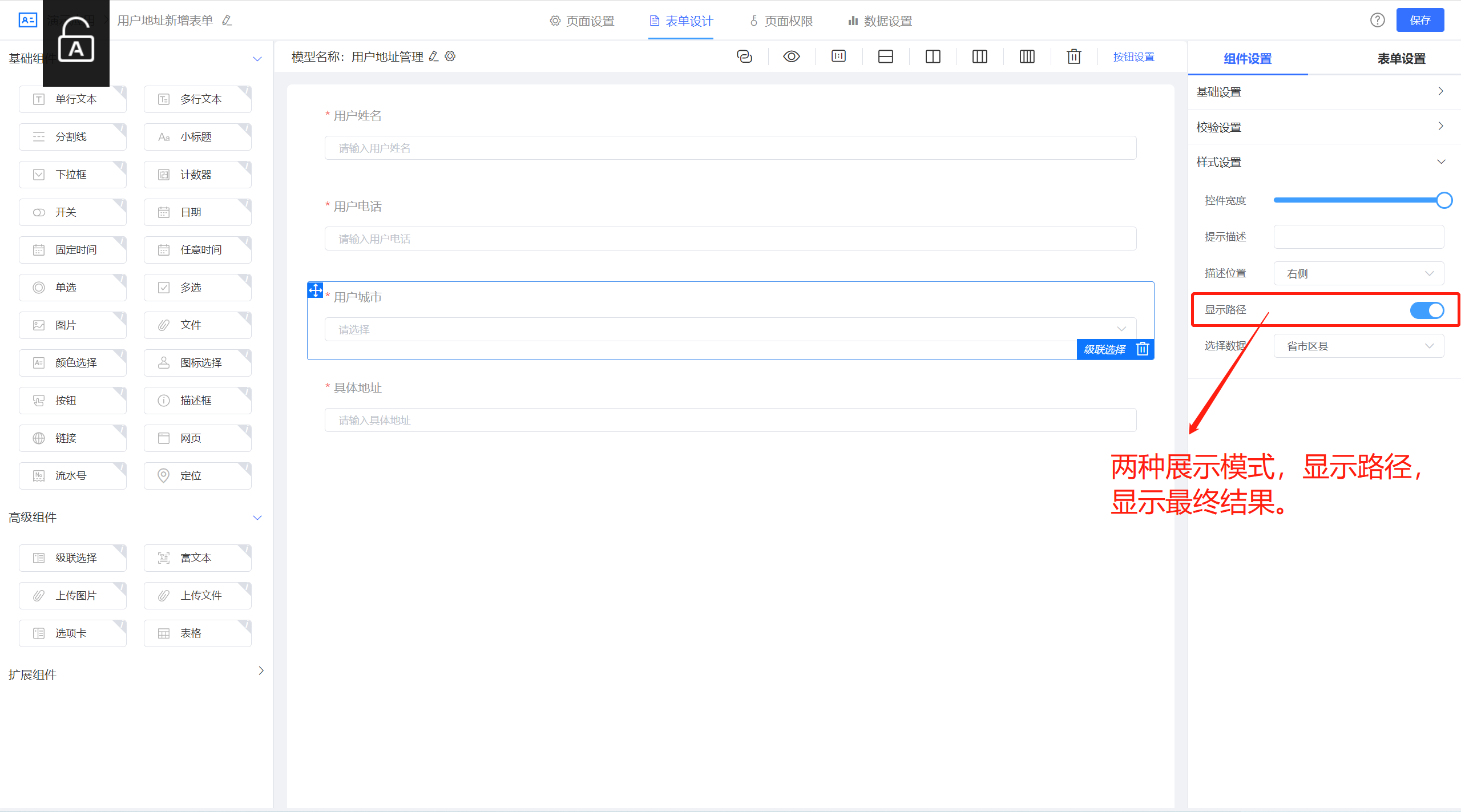The width and height of the screenshot is (1461, 812).
Task: Click the move handle on 用户城市
Action: pos(316,290)
